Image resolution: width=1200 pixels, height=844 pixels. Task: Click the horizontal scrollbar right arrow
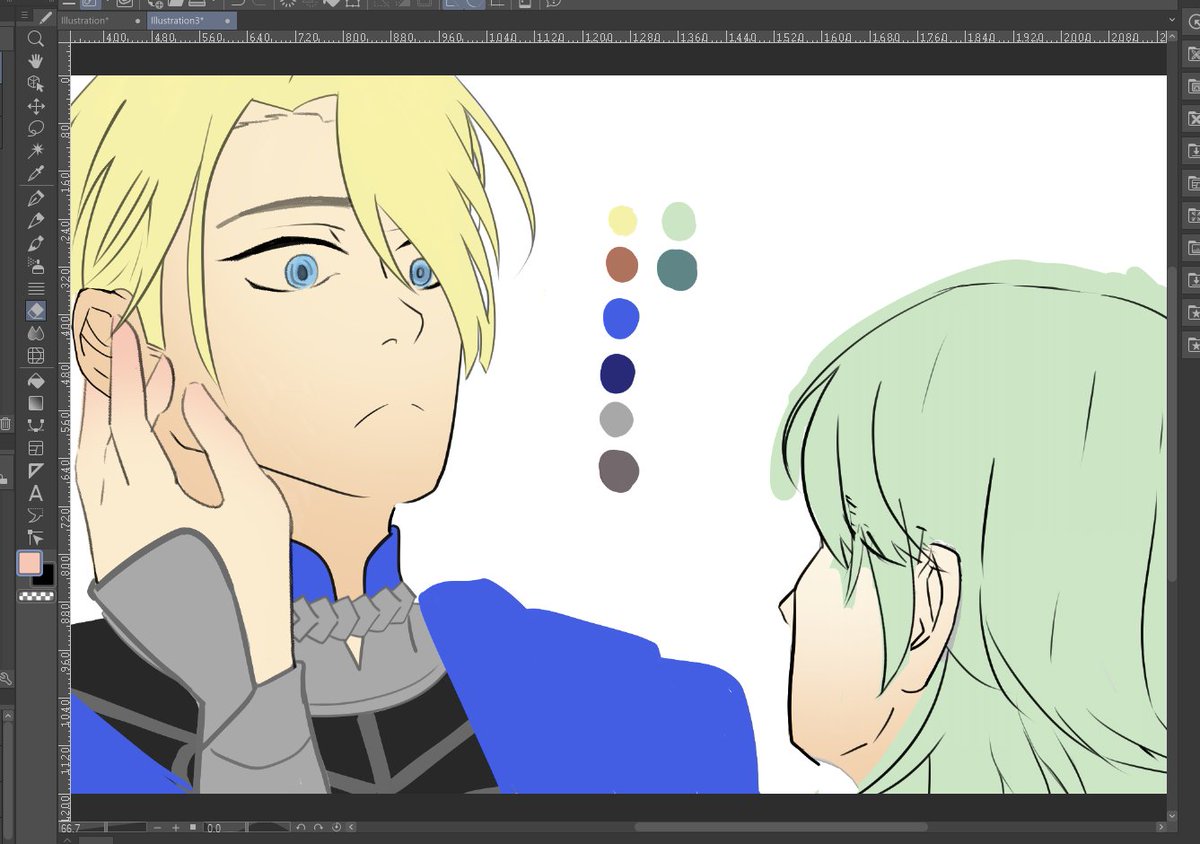1161,827
